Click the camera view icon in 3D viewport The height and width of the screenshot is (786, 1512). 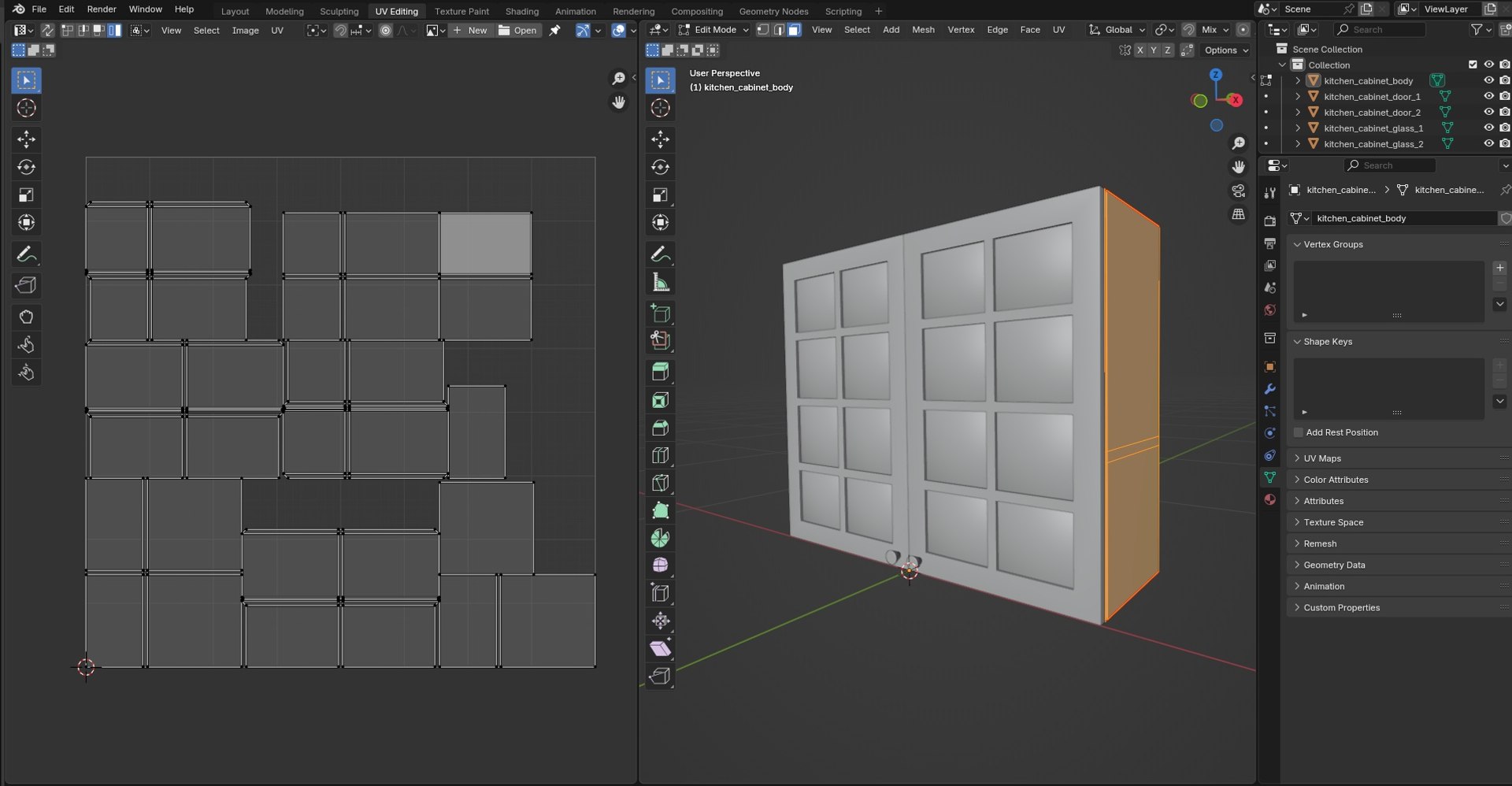[x=1238, y=191]
